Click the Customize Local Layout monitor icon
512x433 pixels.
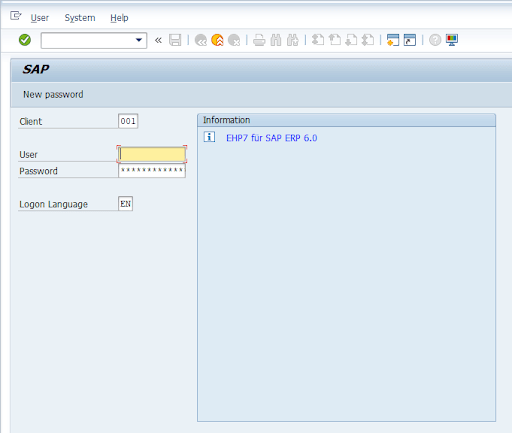(x=452, y=40)
